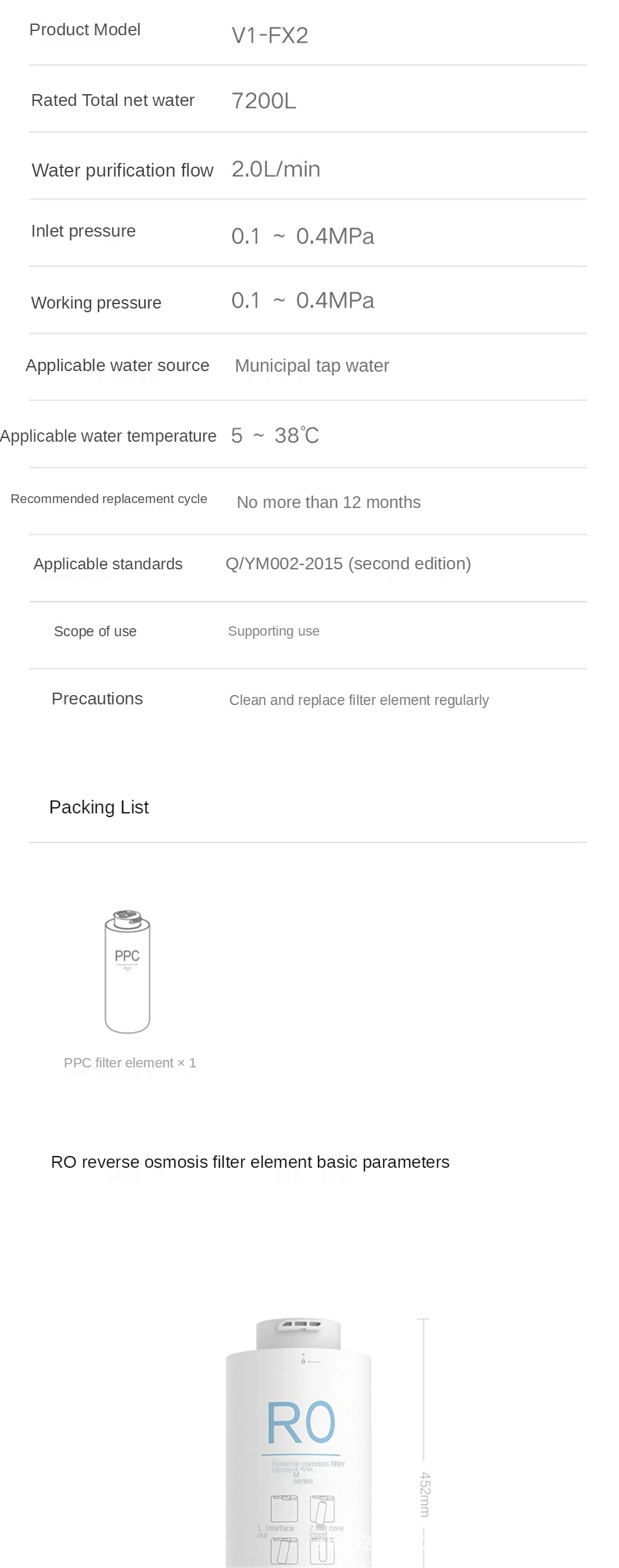Viewport: 619px width, 1568px height.
Task: Click the large blue RO logo
Action: pos(301,1422)
